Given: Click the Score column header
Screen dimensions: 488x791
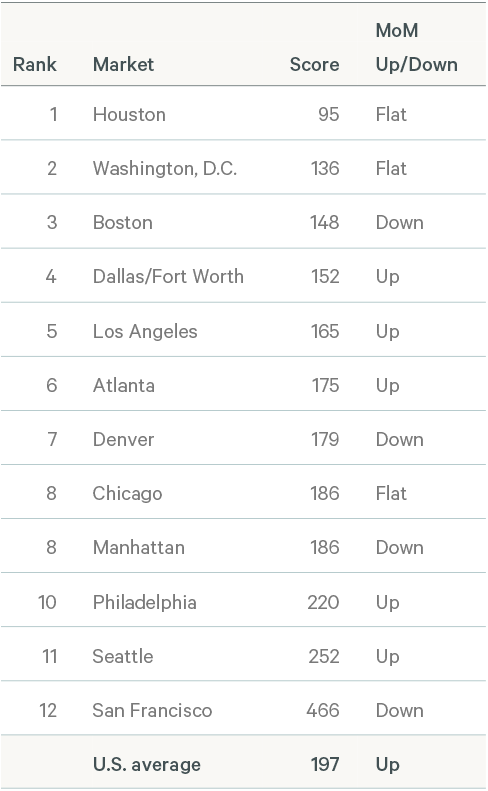Looking at the screenshot, I should coord(314,65).
